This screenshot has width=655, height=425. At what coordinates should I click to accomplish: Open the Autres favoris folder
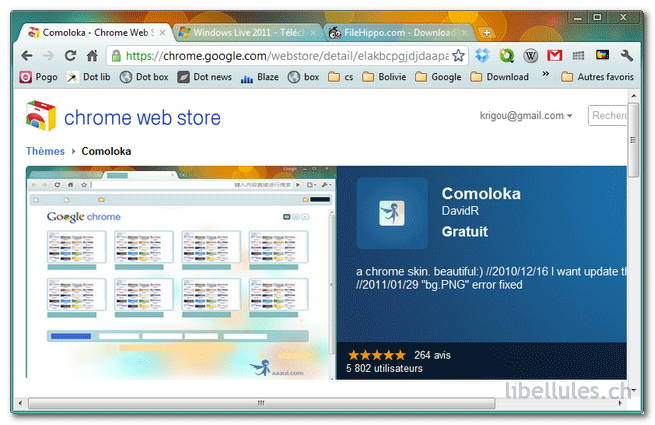coord(598,77)
